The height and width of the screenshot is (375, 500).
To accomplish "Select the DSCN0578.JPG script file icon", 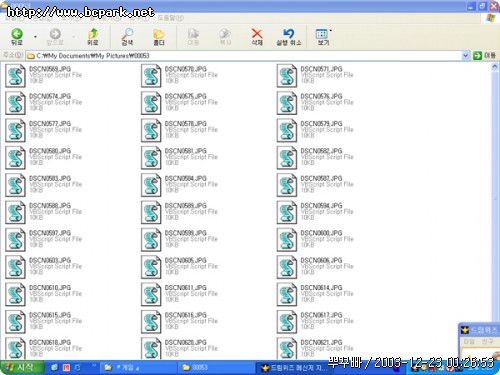I will (x=151, y=131).
